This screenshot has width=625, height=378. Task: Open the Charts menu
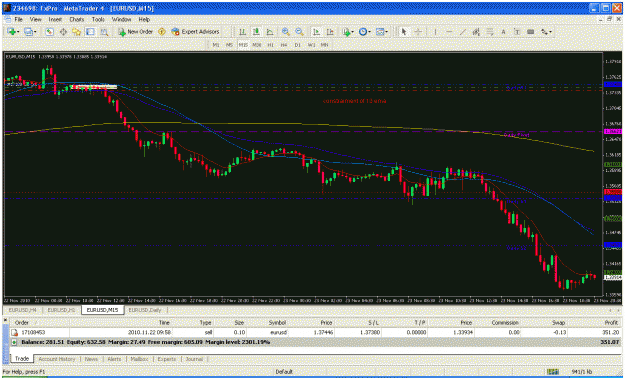pos(77,19)
